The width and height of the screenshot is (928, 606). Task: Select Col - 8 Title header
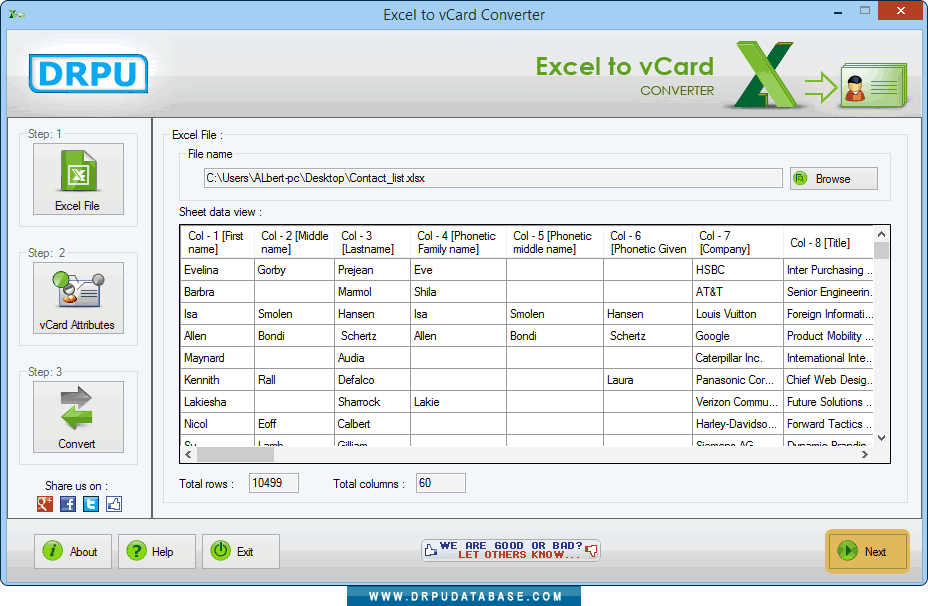[x=829, y=242]
